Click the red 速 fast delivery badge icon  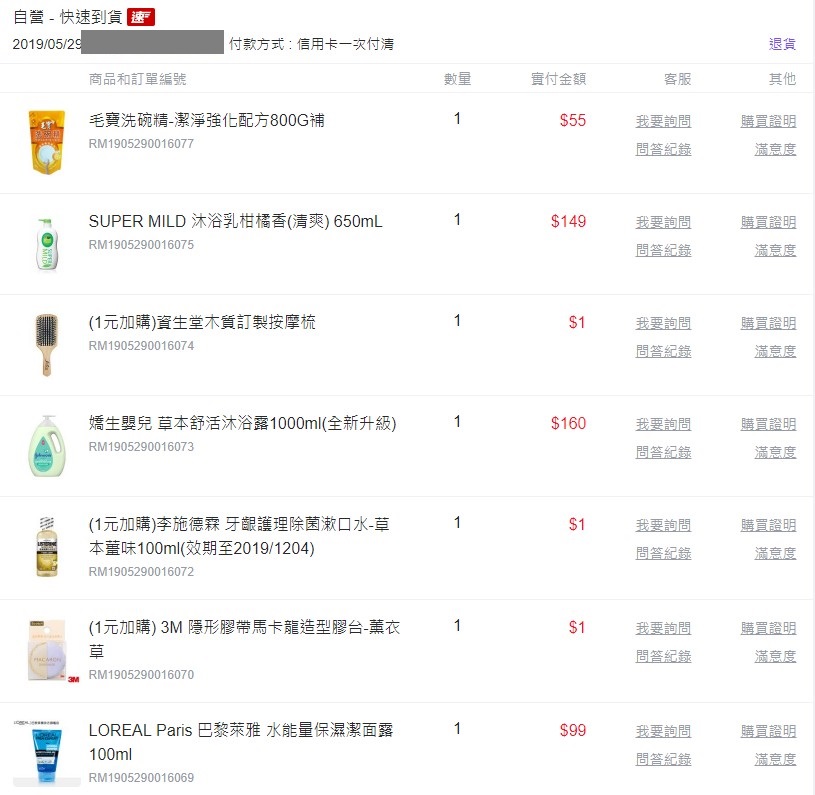pyautogui.click(x=141, y=18)
